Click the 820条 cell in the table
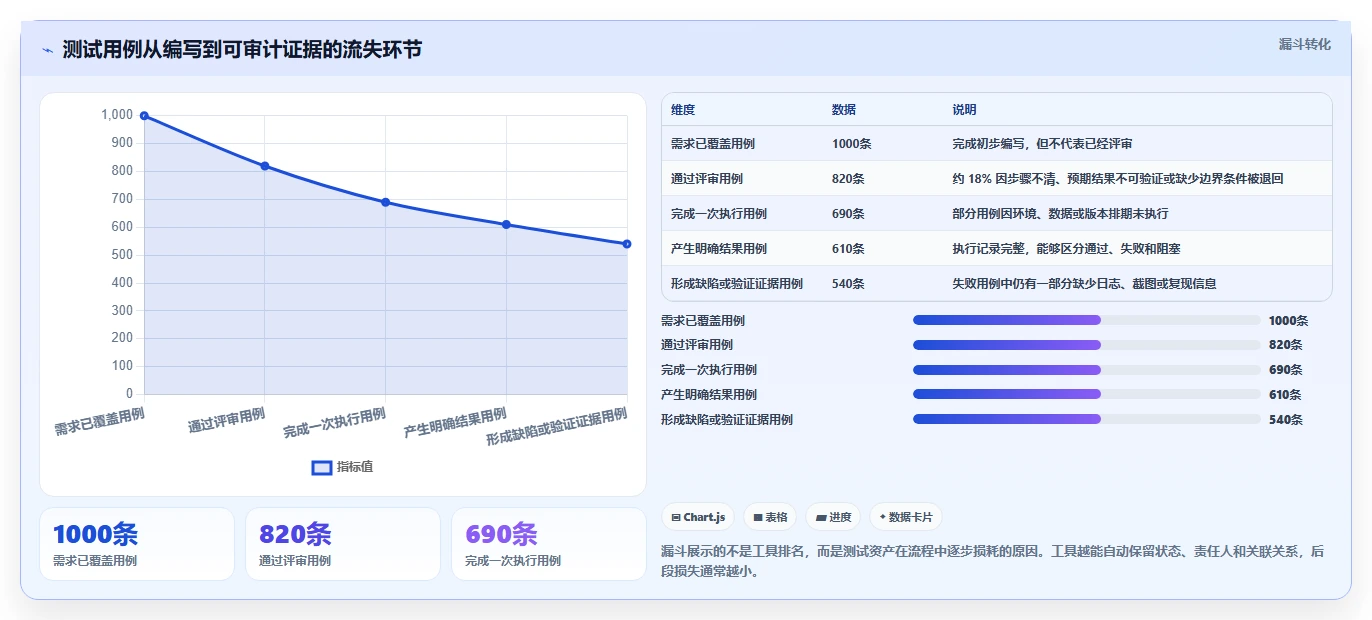Screen dimensions: 1372x620 click(x=849, y=179)
